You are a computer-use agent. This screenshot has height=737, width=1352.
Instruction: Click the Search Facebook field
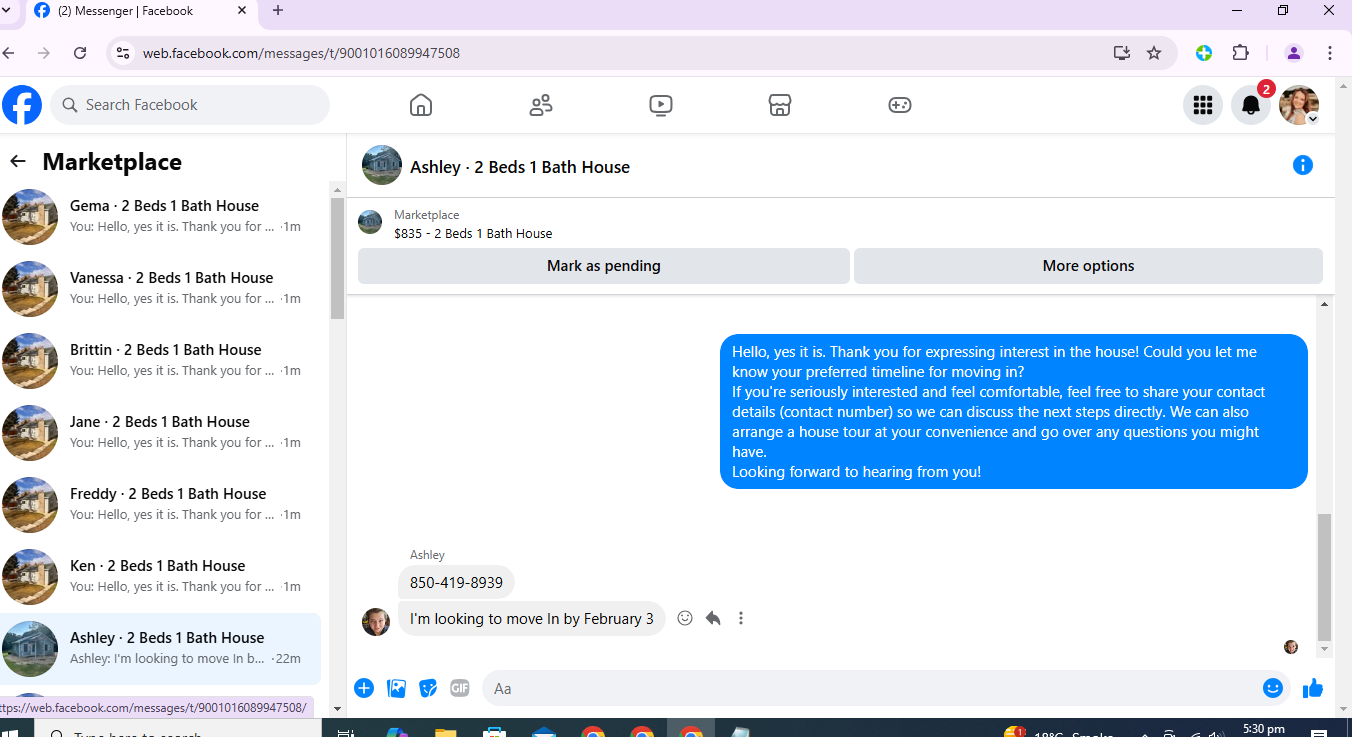(x=190, y=105)
